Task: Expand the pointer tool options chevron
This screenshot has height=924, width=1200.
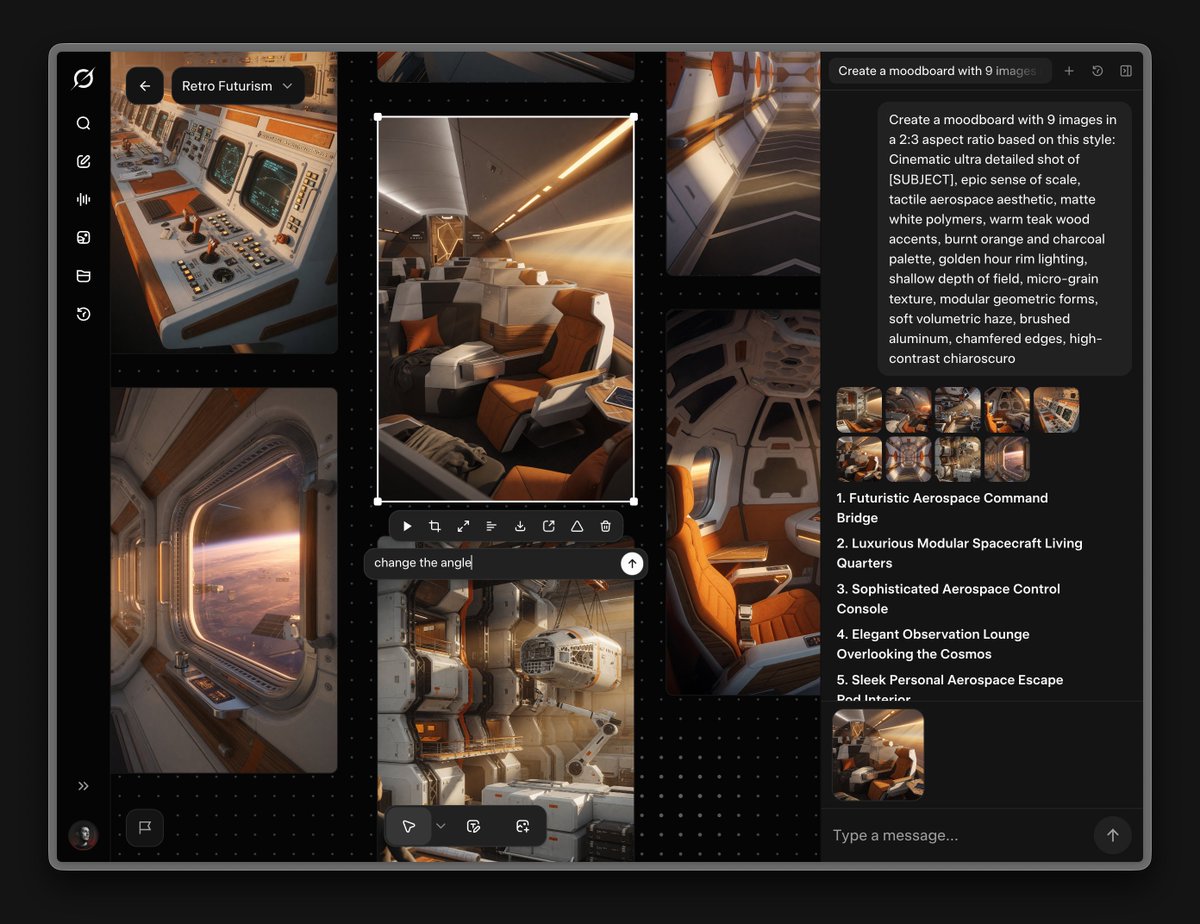Action: [441, 826]
